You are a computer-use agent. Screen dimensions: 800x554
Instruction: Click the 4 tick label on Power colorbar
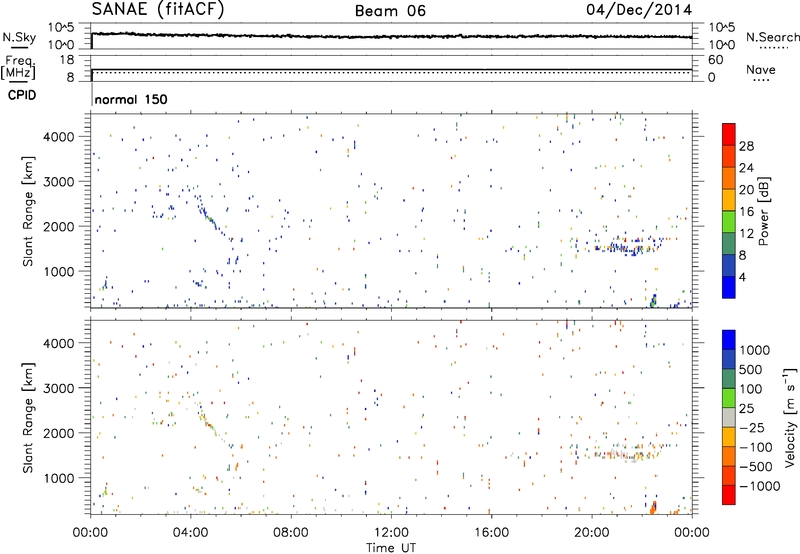(743, 277)
